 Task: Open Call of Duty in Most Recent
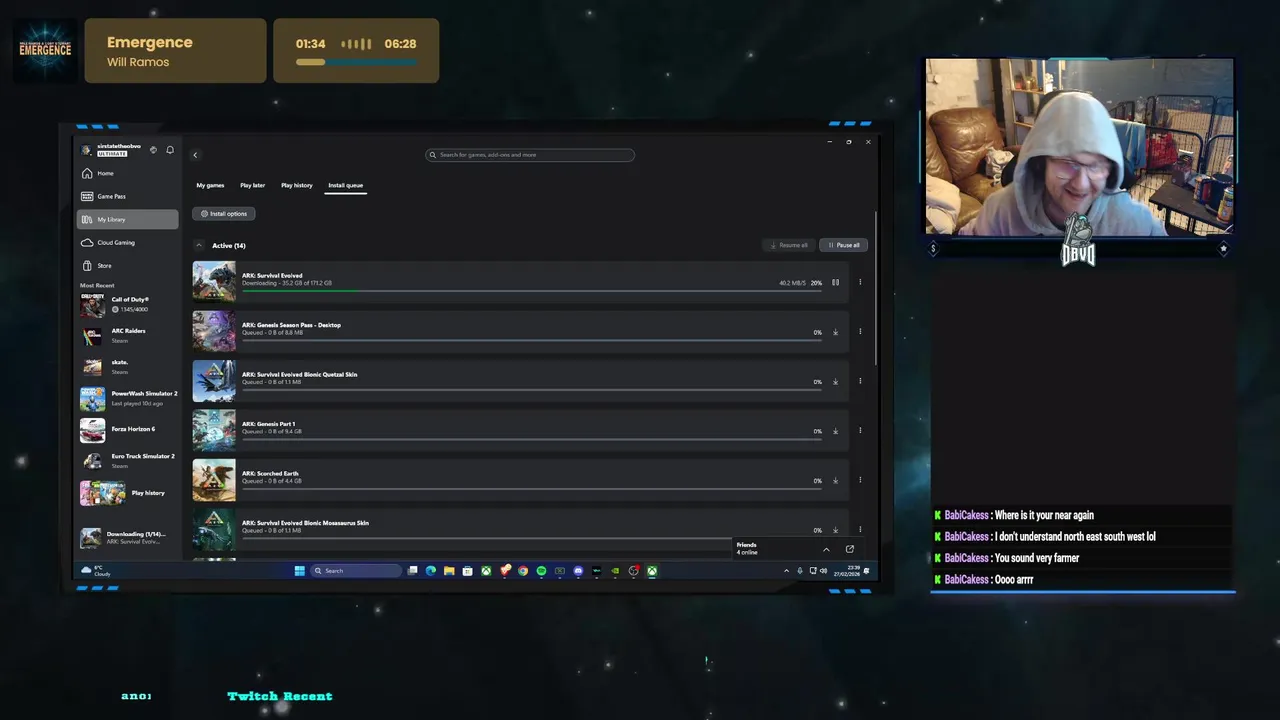[128, 305]
